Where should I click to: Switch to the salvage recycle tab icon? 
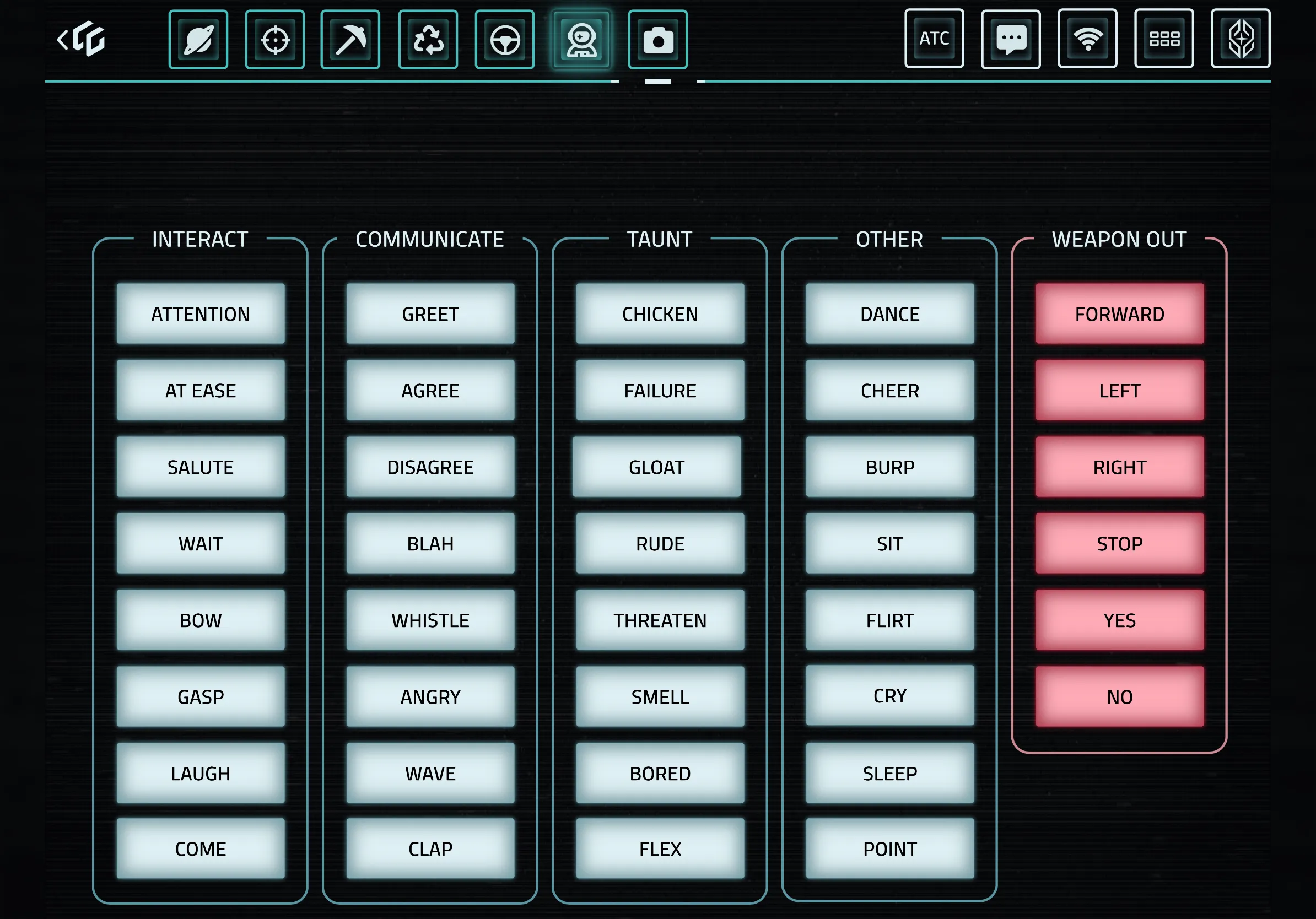(x=428, y=40)
